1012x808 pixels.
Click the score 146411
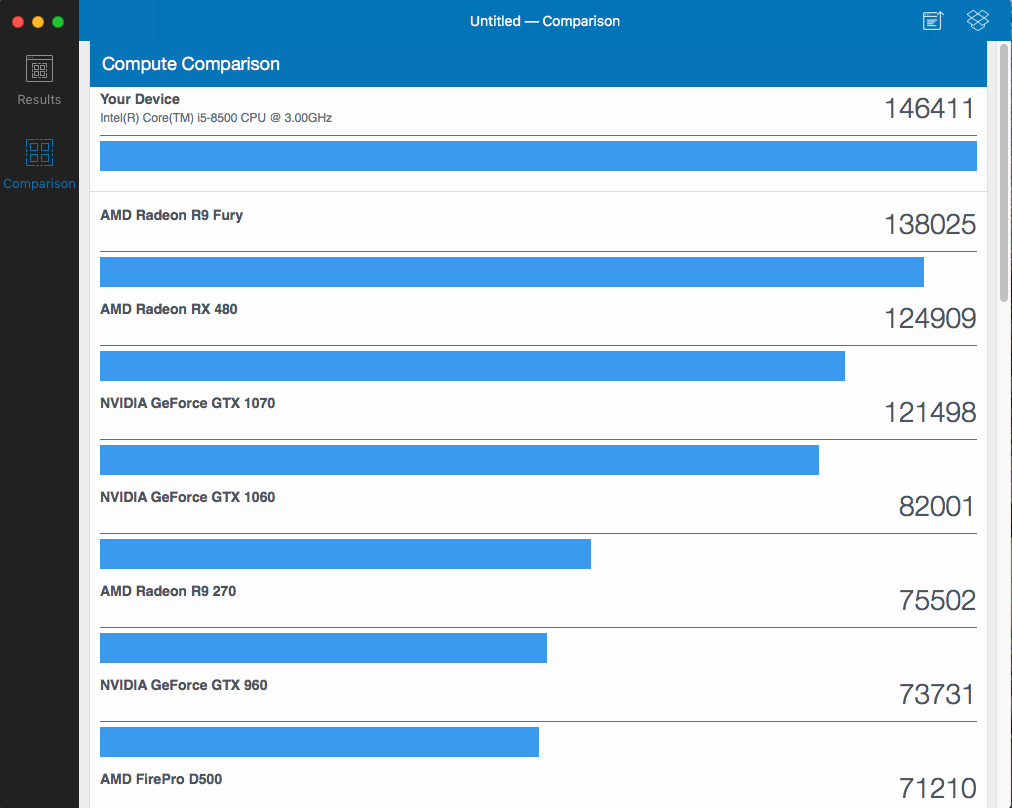[x=929, y=108]
